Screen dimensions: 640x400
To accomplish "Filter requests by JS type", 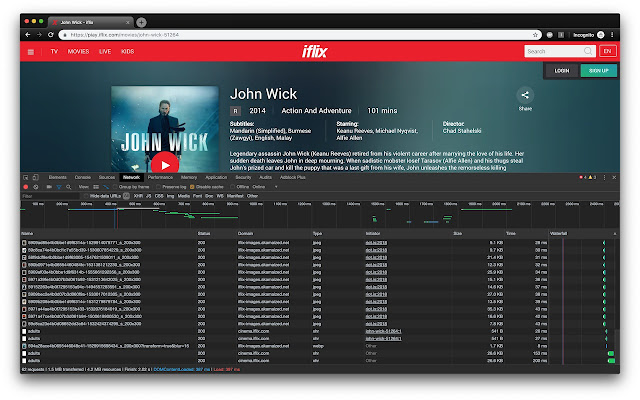I will click(x=149, y=196).
